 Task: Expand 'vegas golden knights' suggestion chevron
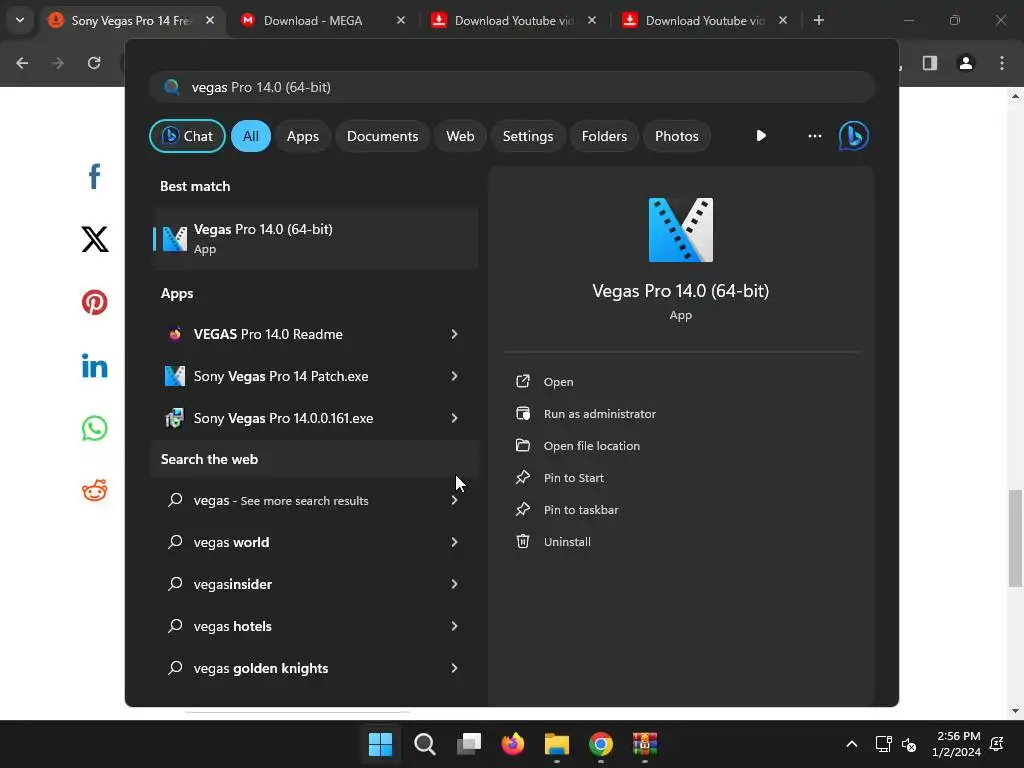click(x=454, y=668)
